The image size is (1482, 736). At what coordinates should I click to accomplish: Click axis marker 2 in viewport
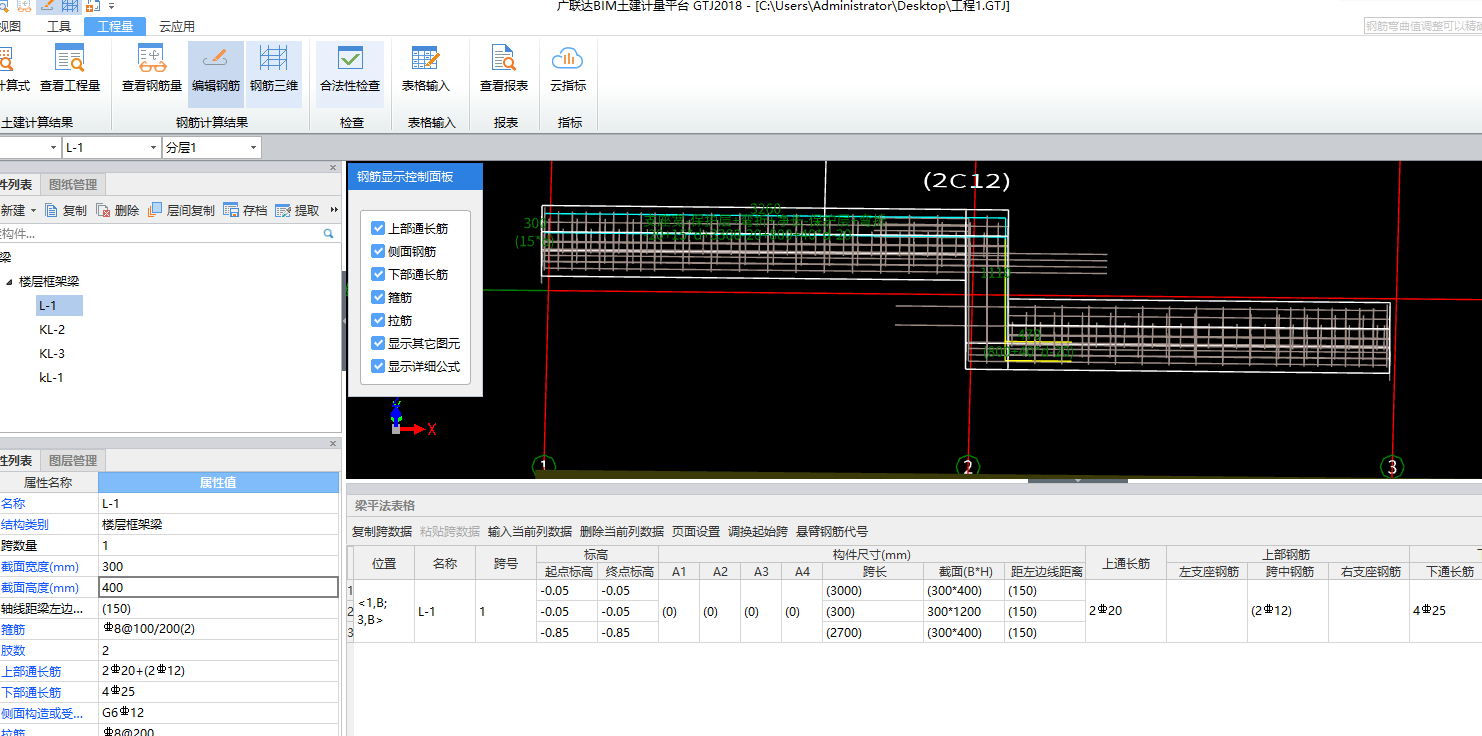pyautogui.click(x=967, y=467)
